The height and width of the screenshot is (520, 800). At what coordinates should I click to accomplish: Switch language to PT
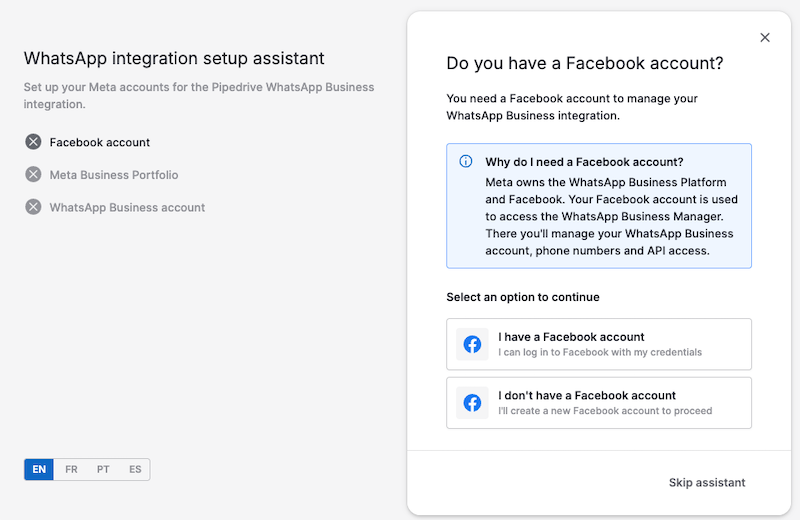pos(103,469)
